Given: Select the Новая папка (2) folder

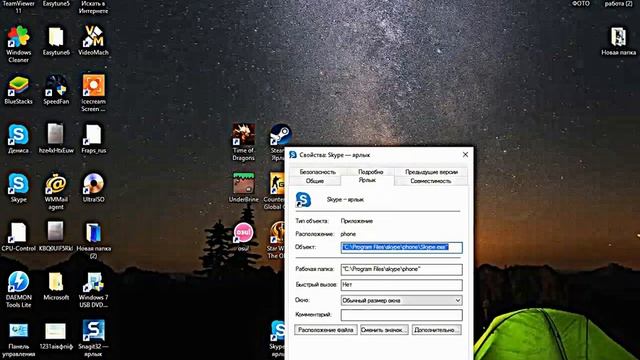Looking at the screenshot, I should pos(93,233).
